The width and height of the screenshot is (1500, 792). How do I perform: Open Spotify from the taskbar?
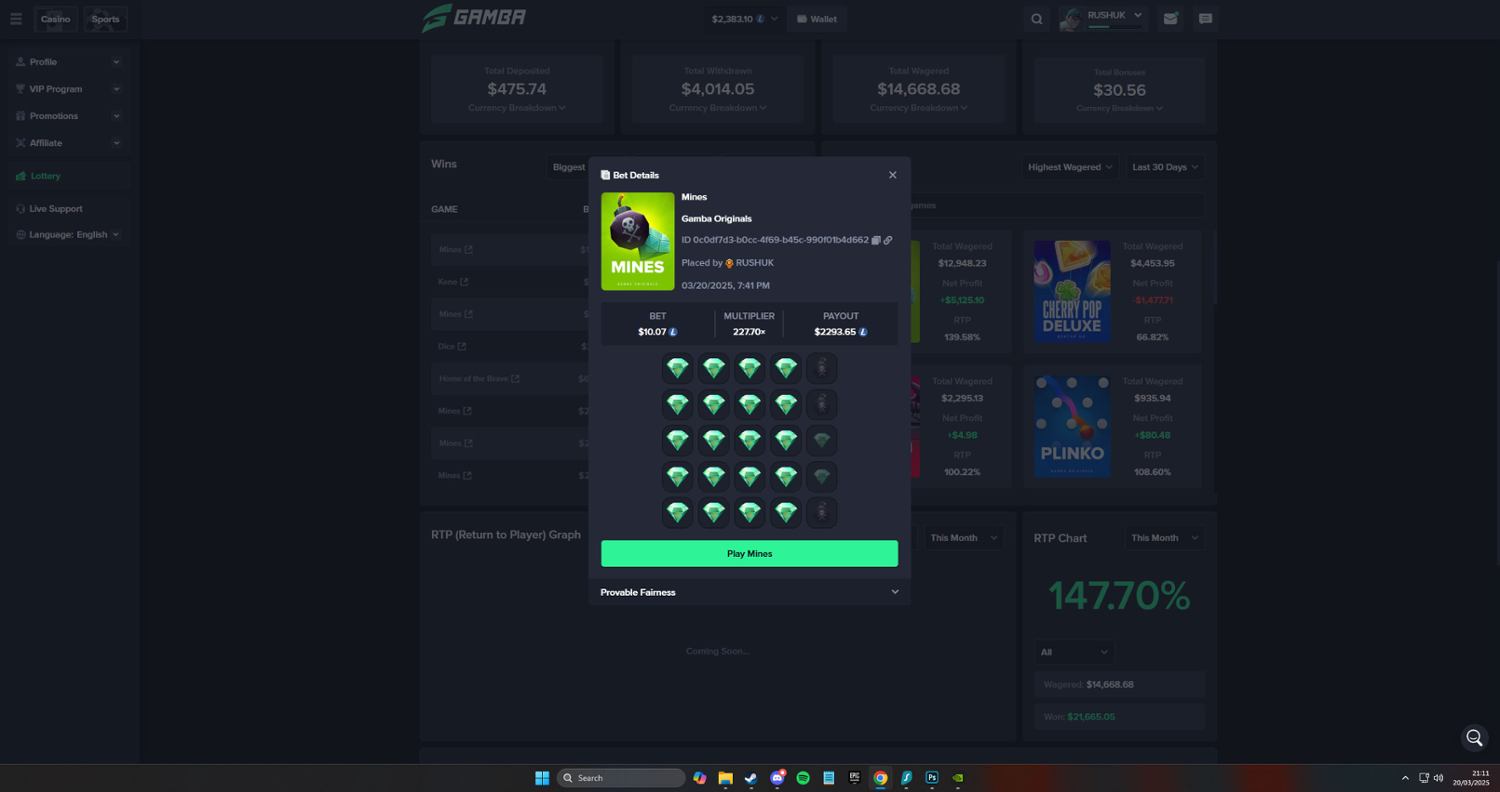pos(803,778)
